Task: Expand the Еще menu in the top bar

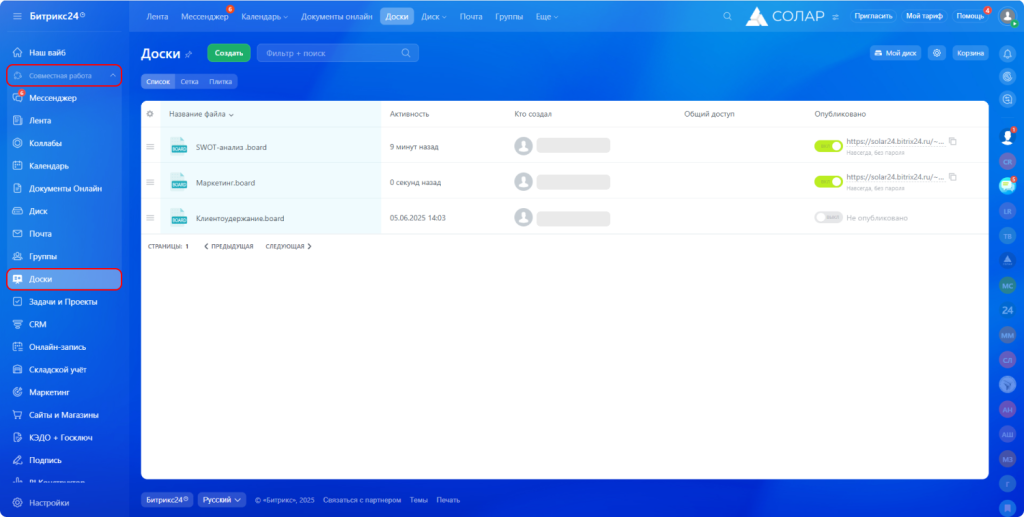Action: click(545, 17)
